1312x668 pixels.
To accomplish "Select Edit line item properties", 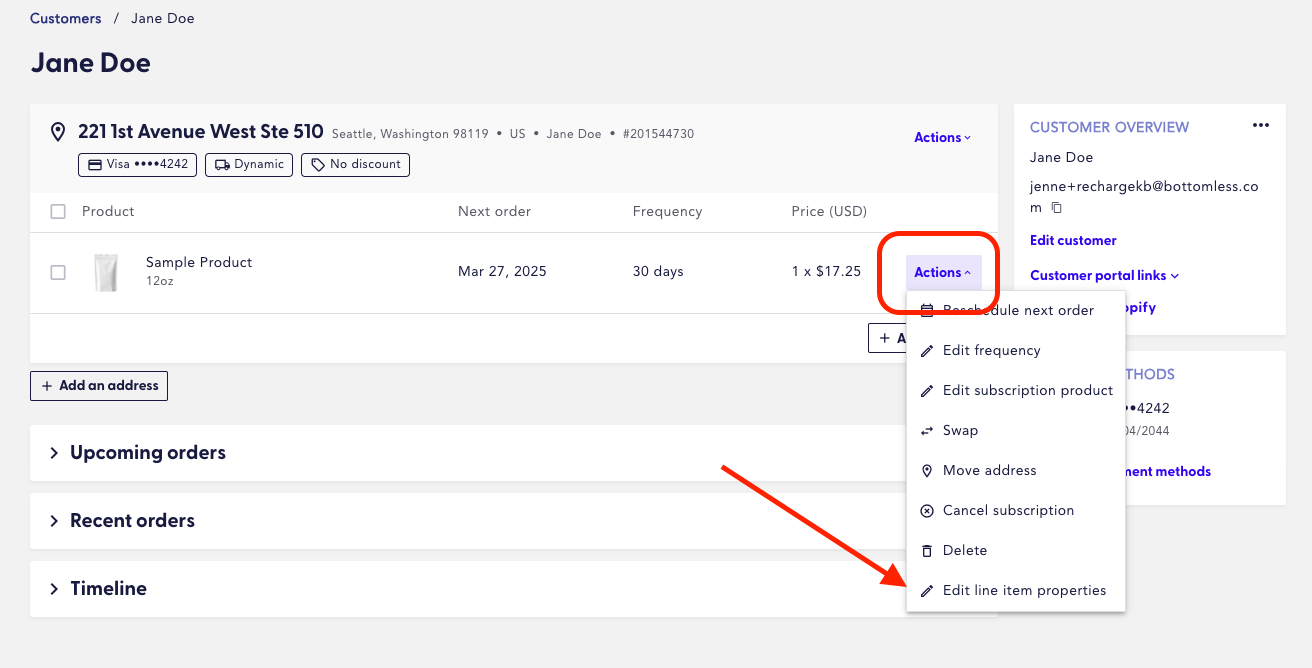I will [x=1024, y=591].
